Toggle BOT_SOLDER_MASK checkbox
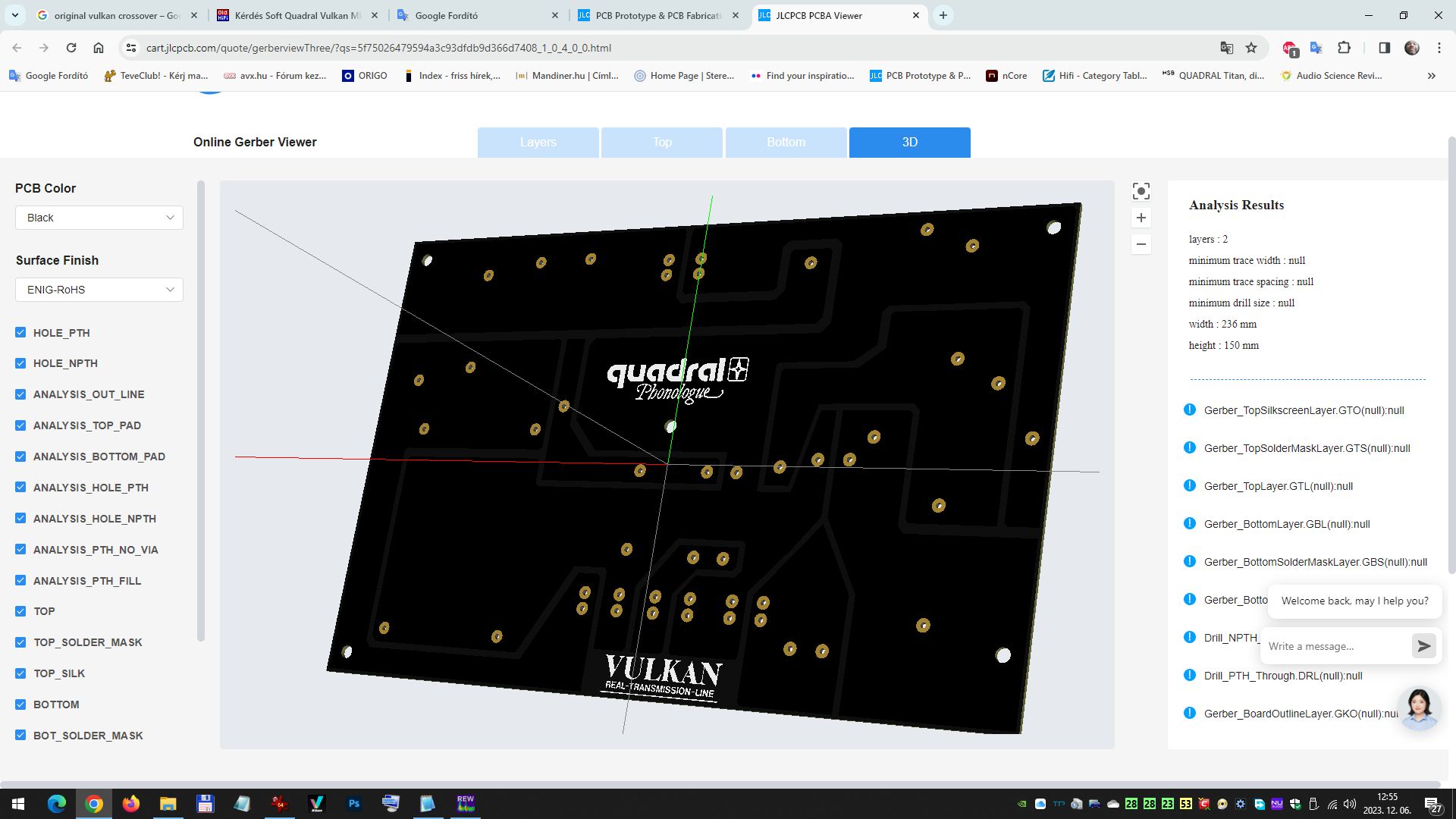This screenshot has width=1456, height=819. pyautogui.click(x=20, y=735)
